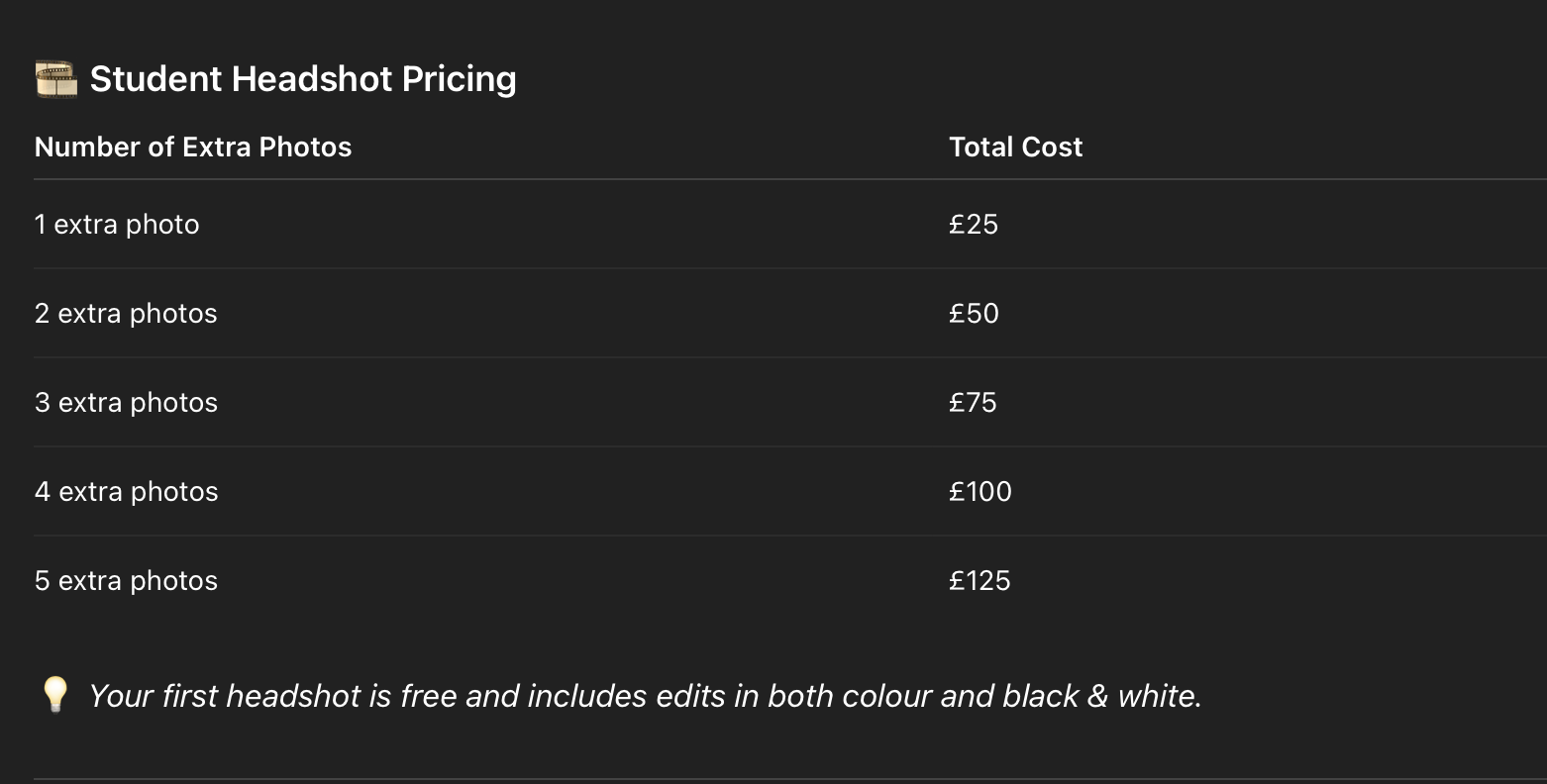Image resolution: width=1547 pixels, height=784 pixels.
Task: Select the "3 extra photos" cell
Action: point(126,403)
